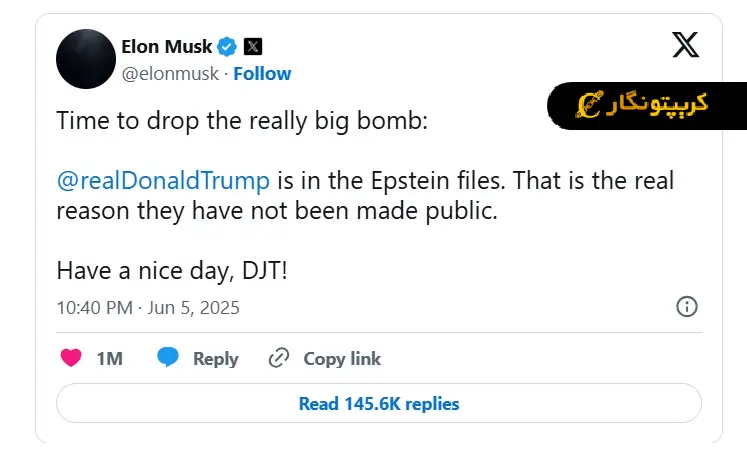The height and width of the screenshot is (459, 747).
Task: Like the post with the pink heart icon
Action: pyautogui.click(x=71, y=358)
